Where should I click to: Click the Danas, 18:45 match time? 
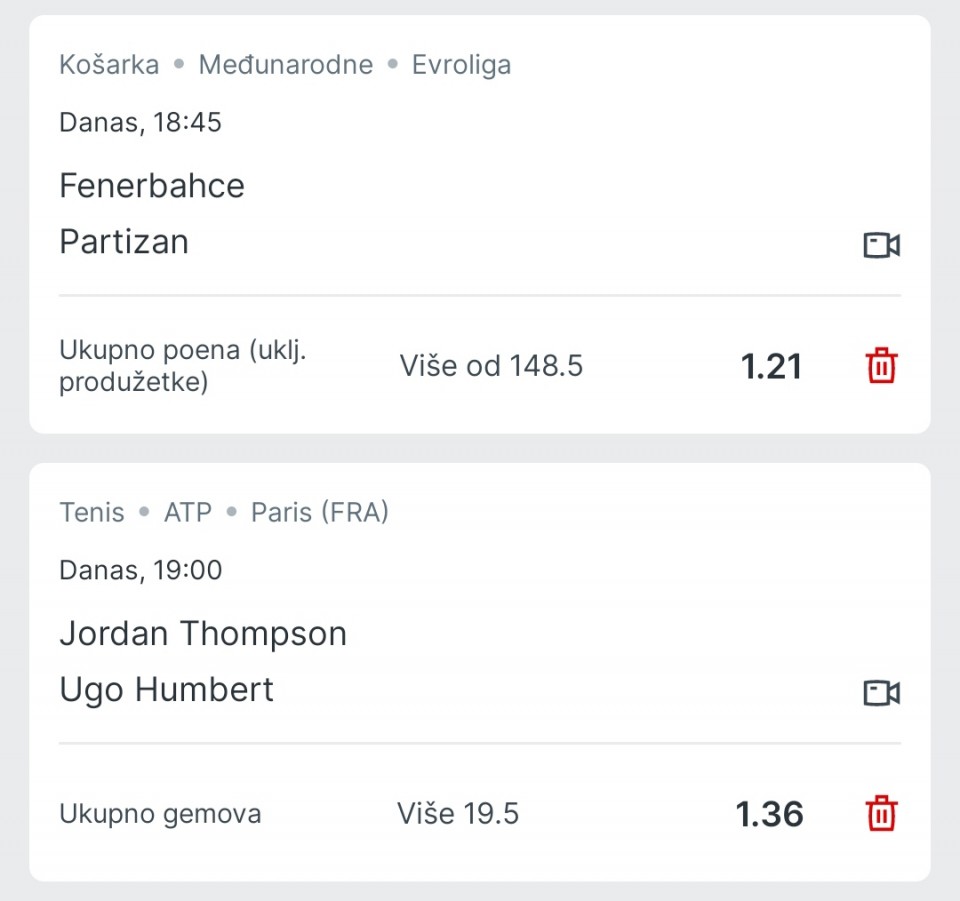pos(140,123)
